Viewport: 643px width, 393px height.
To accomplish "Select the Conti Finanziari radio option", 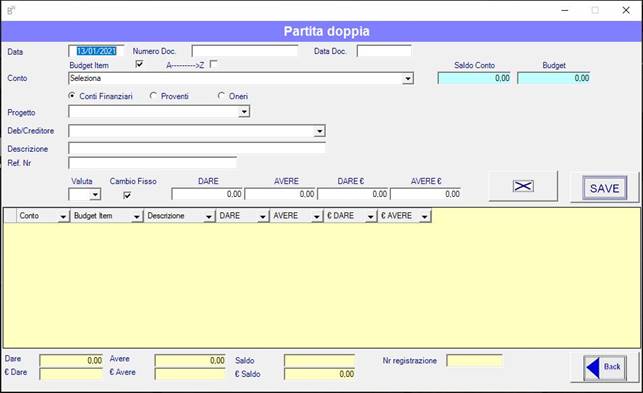I will 72,96.
